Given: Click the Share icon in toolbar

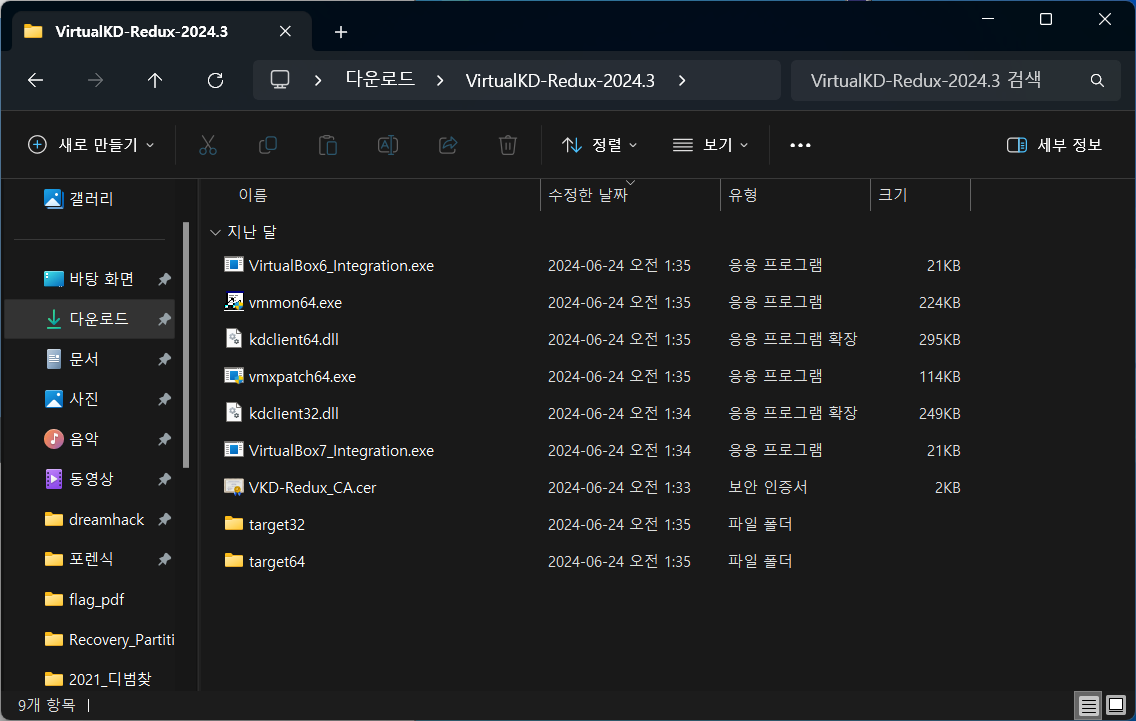Looking at the screenshot, I should tap(448, 145).
